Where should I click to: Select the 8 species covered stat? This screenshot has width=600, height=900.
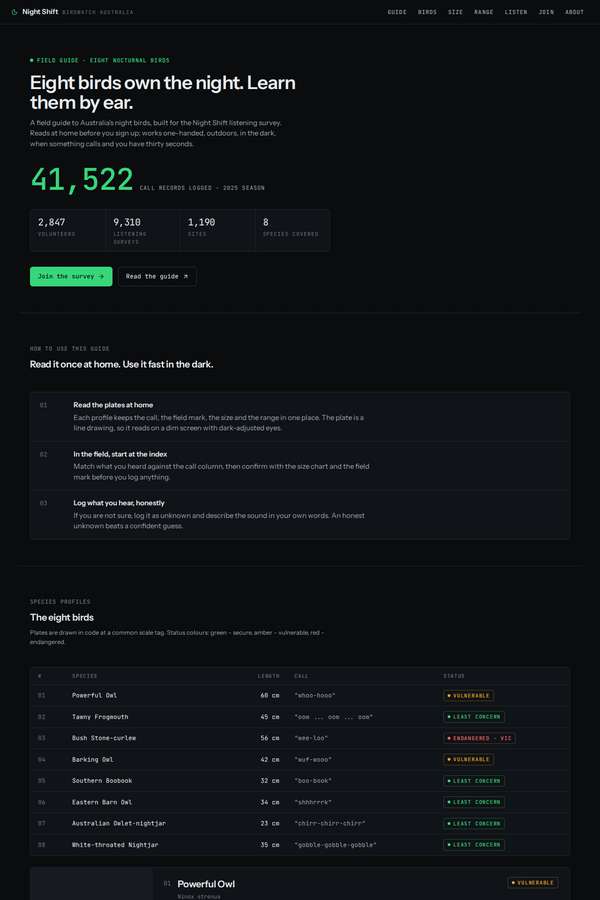click(292, 230)
